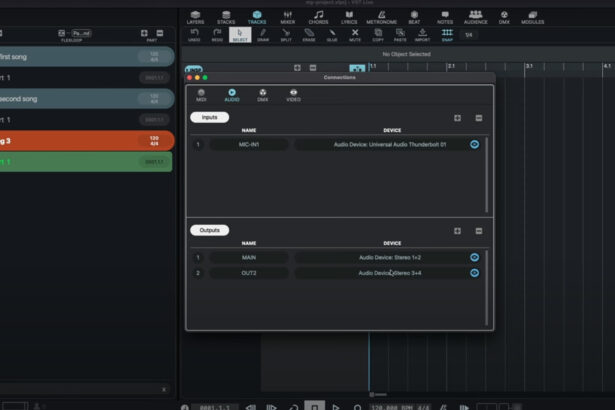Select the green highlighted part row
615x410 pixels.
(x=86, y=162)
